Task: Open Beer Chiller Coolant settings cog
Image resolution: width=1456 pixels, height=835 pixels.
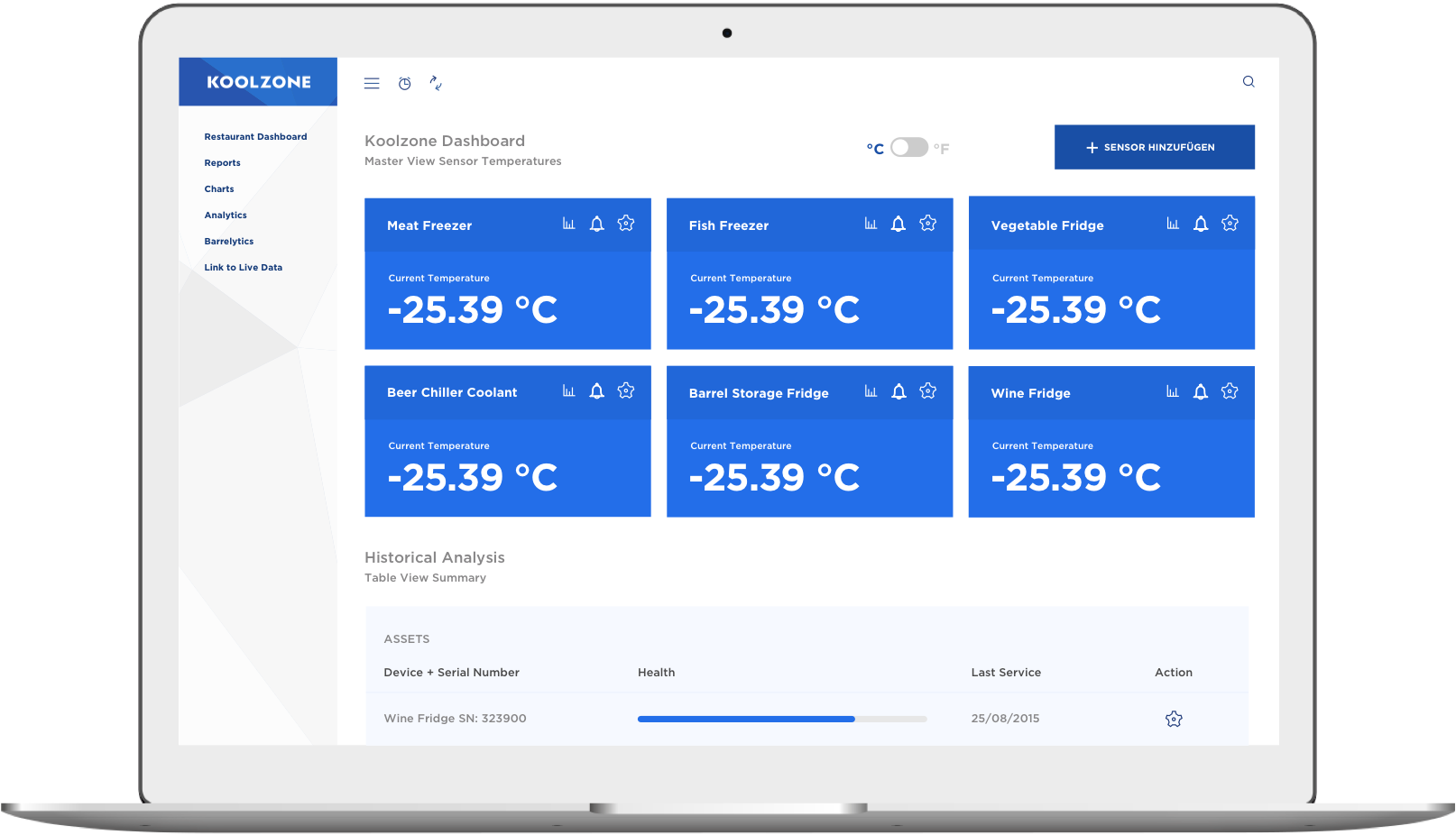Action: [x=626, y=391]
